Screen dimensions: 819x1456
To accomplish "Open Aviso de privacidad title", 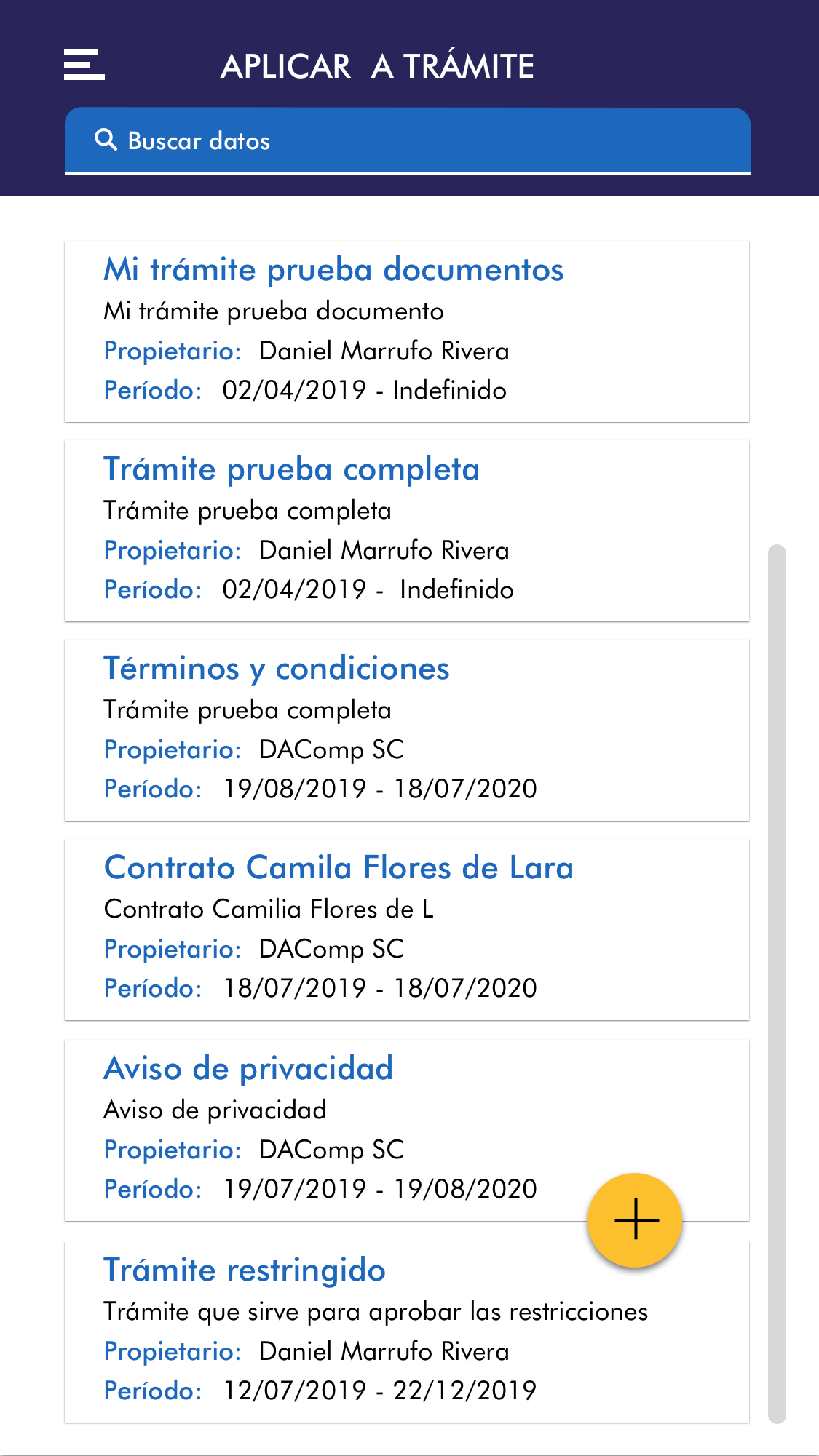I will (248, 1068).
